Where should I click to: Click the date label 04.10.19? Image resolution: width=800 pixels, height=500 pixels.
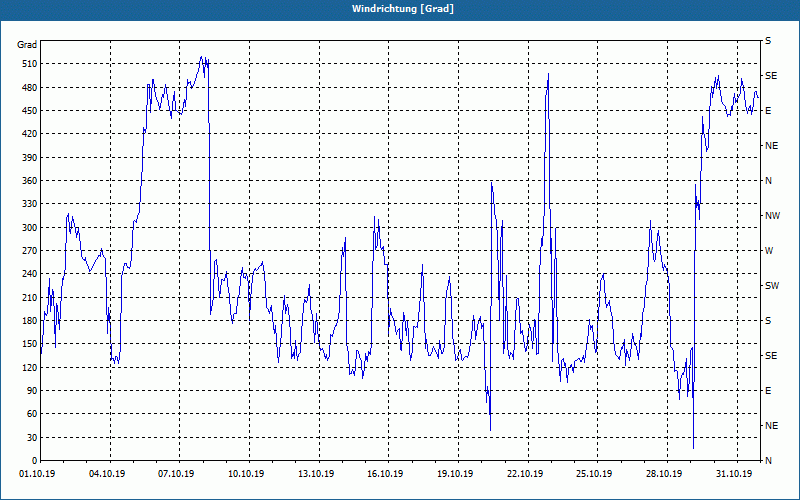pos(107,474)
